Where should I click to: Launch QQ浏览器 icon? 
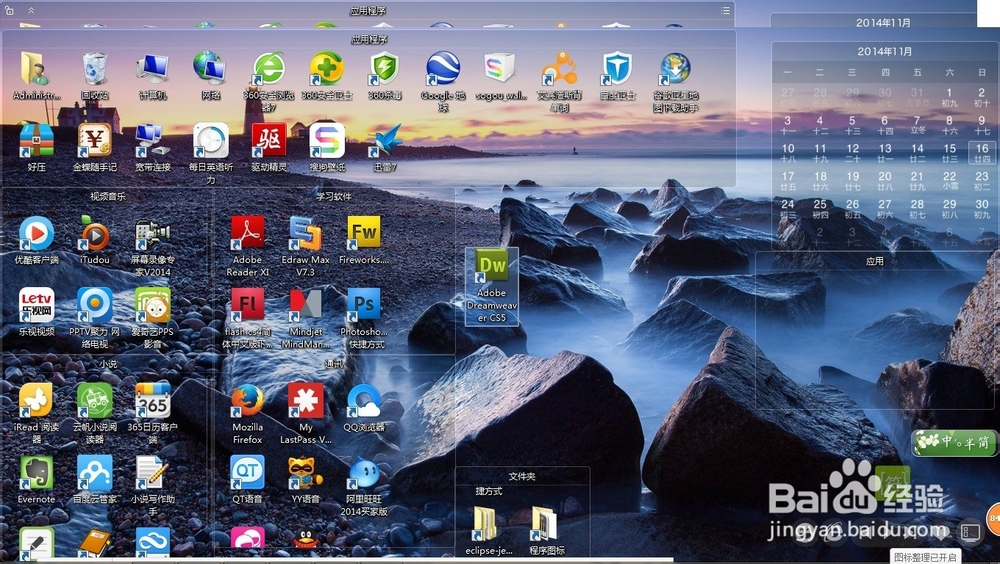364,401
